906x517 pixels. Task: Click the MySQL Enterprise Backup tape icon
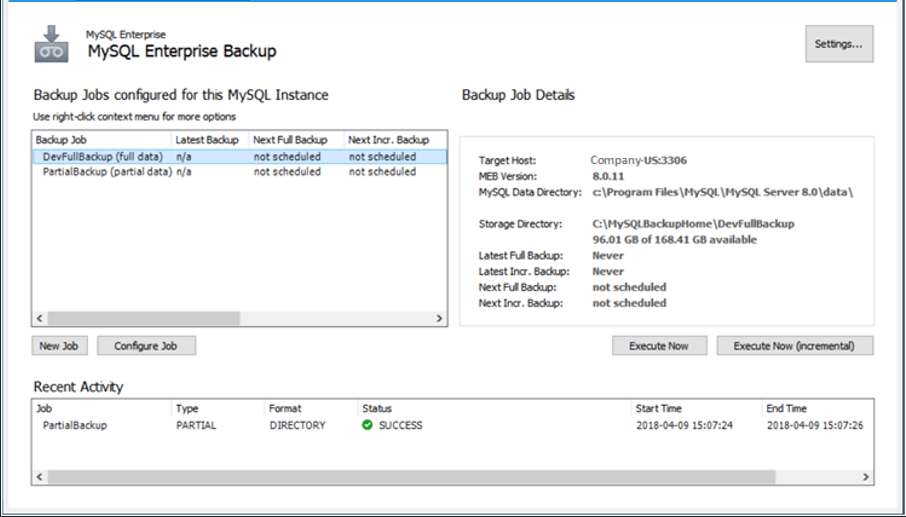click(x=51, y=44)
